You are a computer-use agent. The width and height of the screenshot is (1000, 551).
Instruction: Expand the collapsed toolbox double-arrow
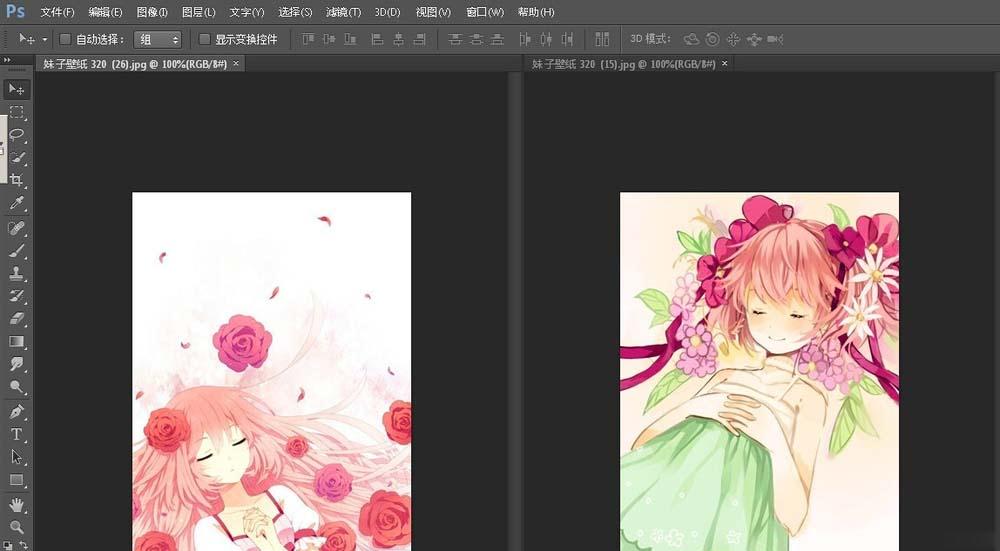[x=8, y=60]
